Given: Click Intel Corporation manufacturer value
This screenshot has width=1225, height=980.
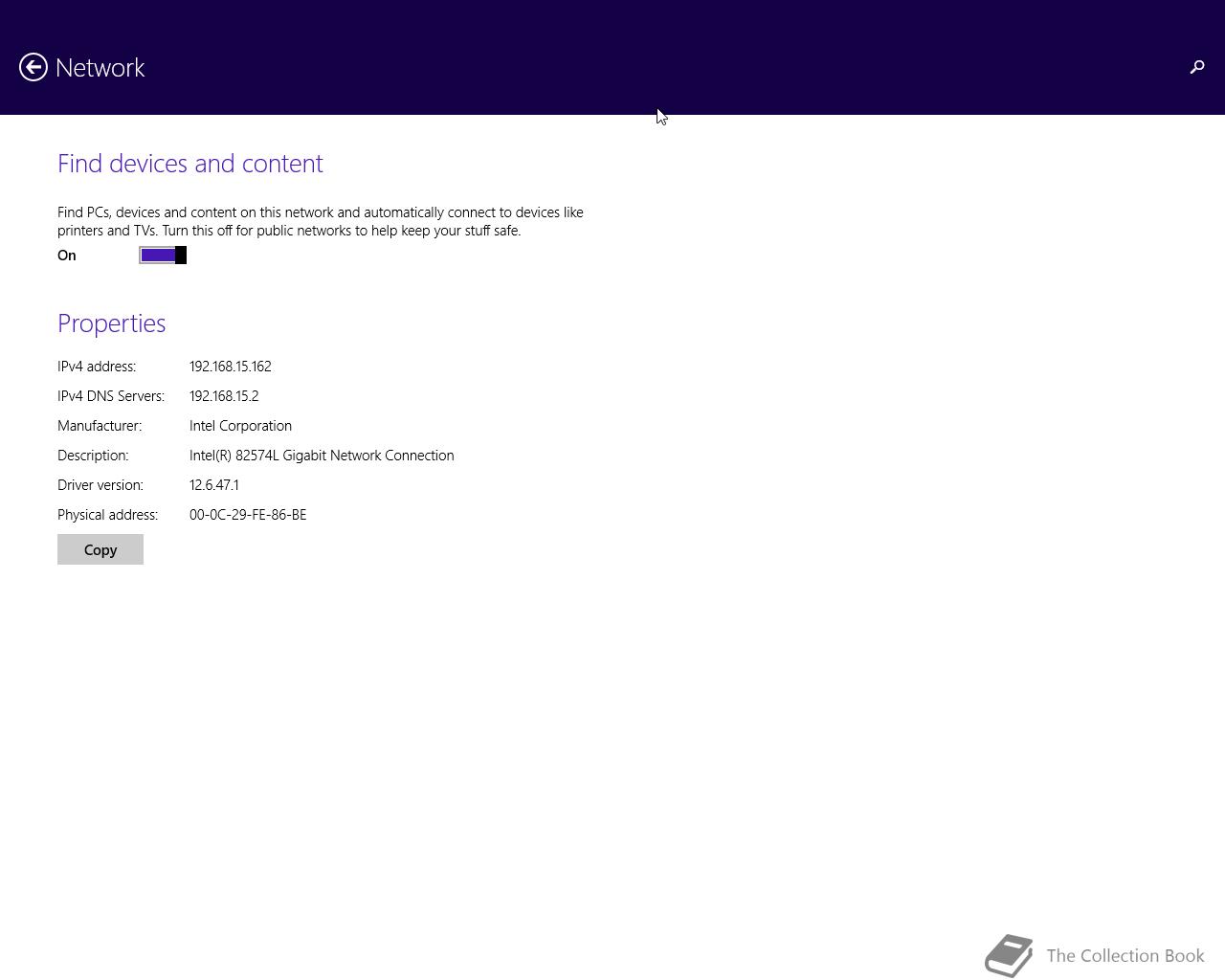Looking at the screenshot, I should coord(240,426).
